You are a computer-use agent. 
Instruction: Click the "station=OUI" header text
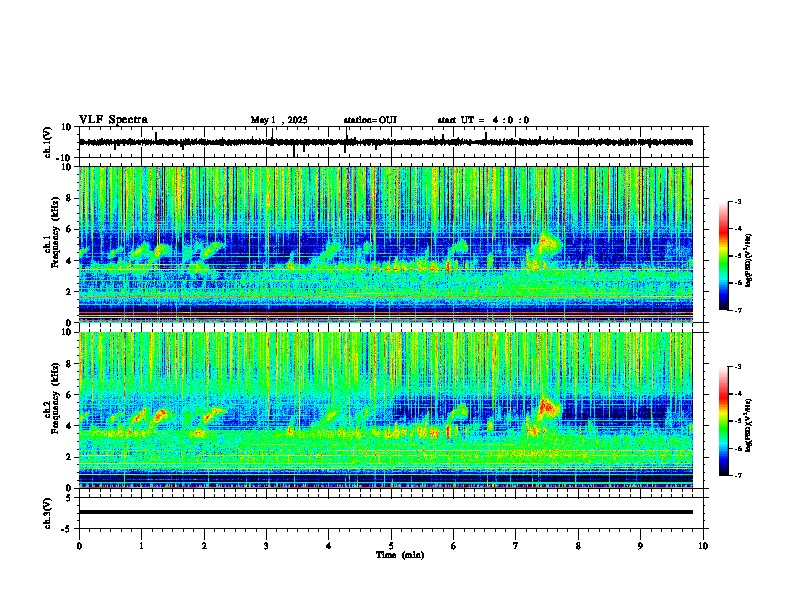370,120
